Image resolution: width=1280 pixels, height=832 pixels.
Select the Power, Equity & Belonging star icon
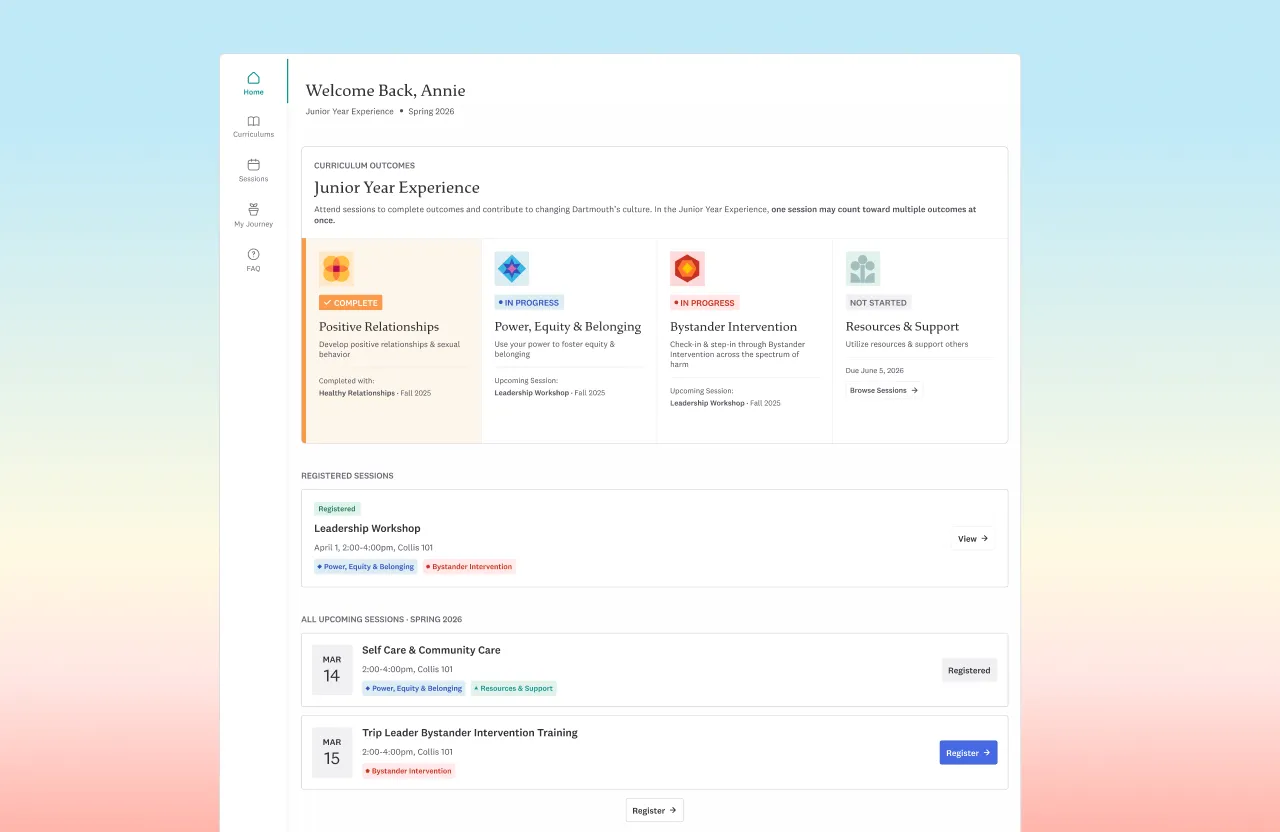click(x=512, y=269)
